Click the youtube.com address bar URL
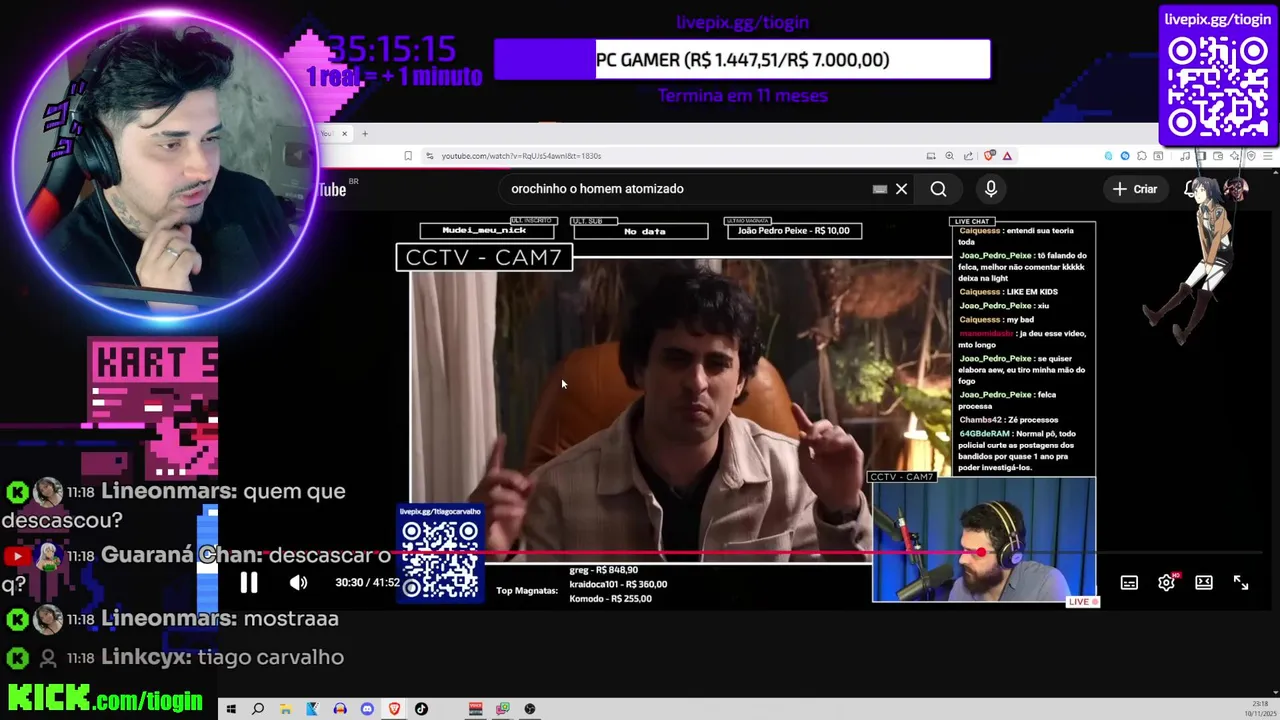Screen dimensions: 1280x720 [x=521, y=156]
